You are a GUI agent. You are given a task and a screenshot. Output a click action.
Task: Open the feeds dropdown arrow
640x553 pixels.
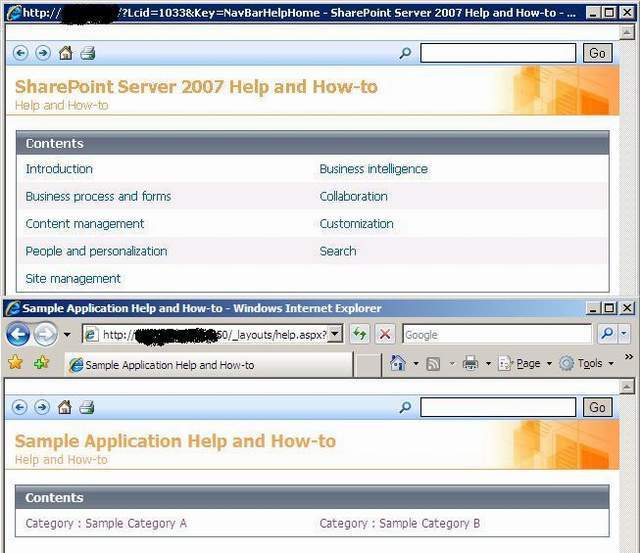452,363
